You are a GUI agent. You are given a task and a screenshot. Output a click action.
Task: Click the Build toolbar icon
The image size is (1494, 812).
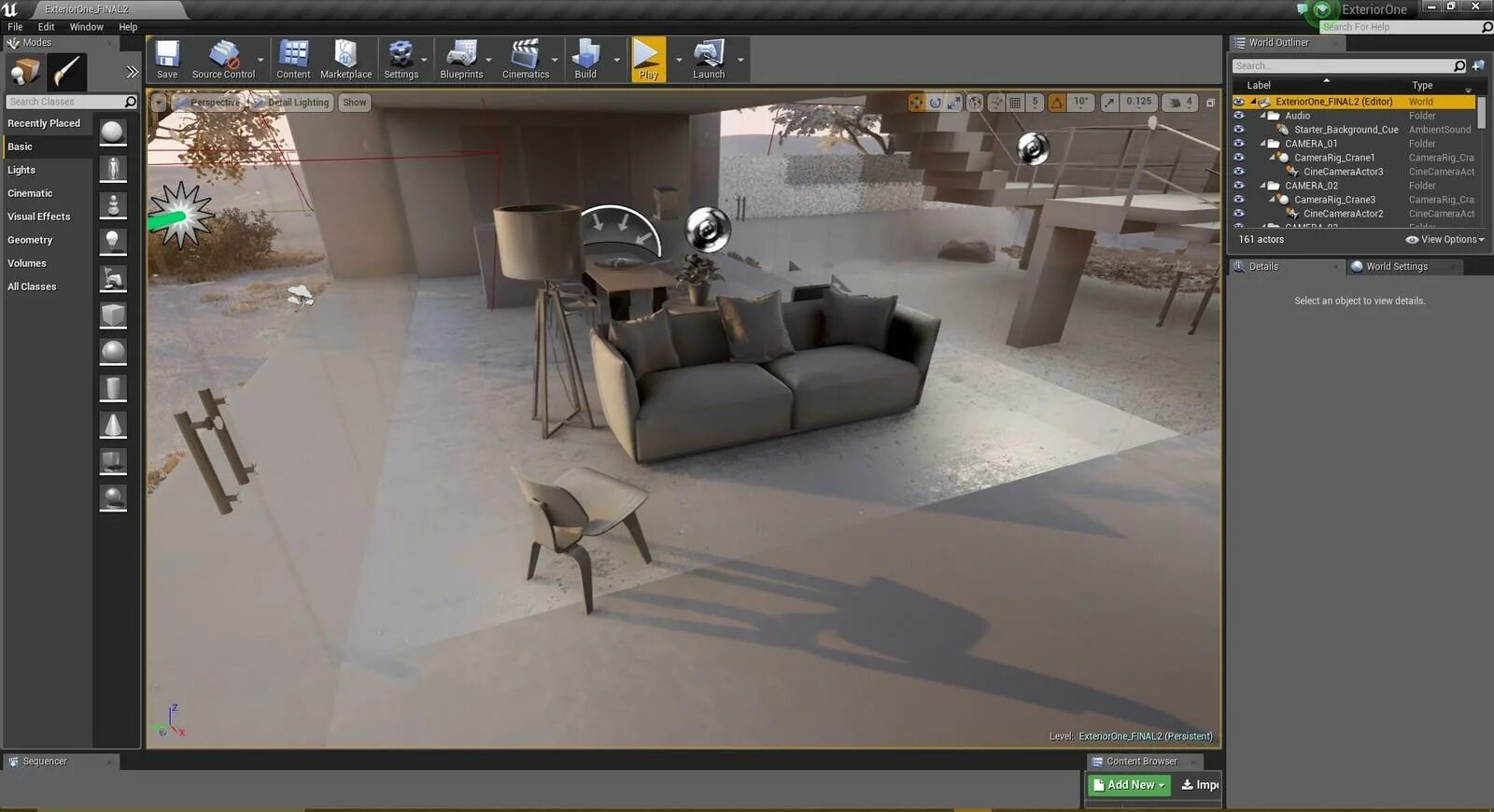point(585,60)
